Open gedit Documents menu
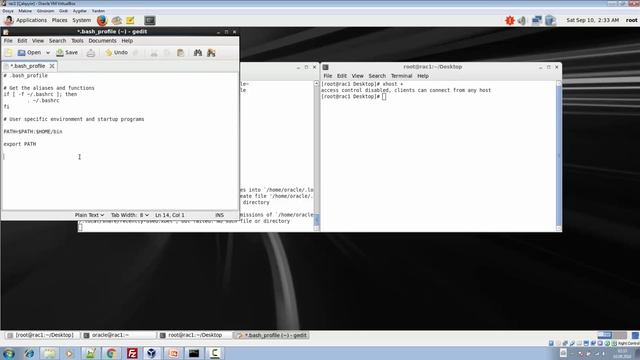 click(x=102, y=41)
